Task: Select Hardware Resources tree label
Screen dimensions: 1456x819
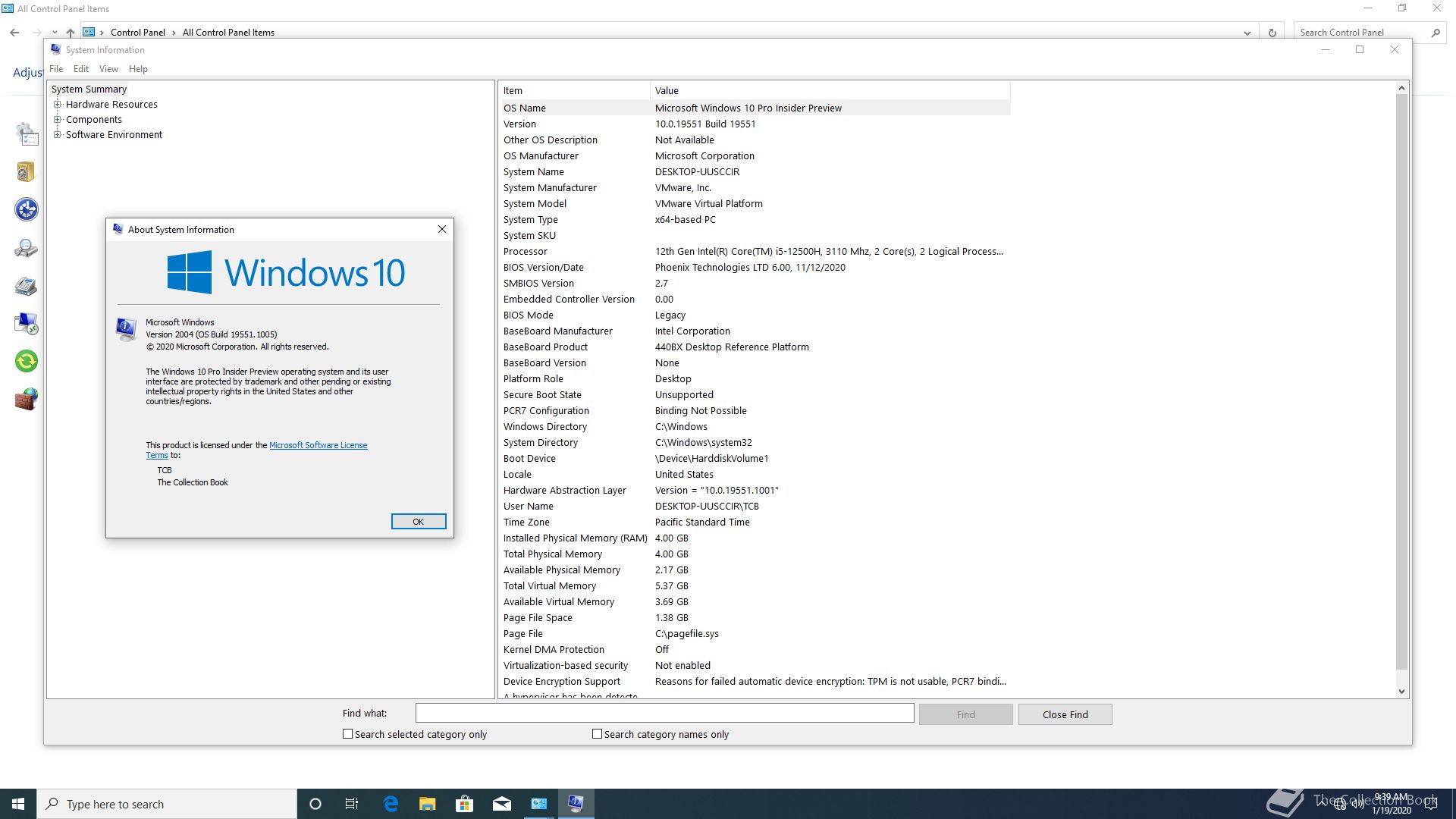Action: coord(111,105)
